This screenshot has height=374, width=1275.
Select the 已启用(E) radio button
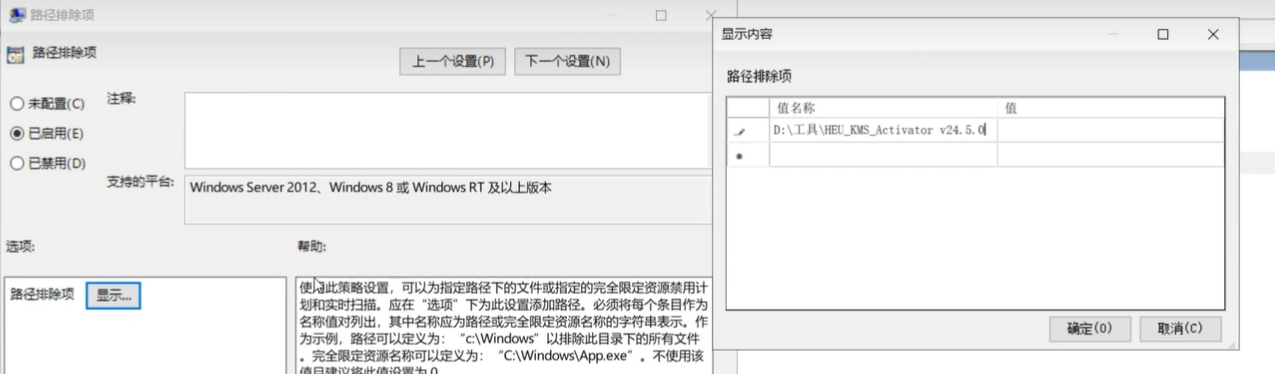(16, 133)
